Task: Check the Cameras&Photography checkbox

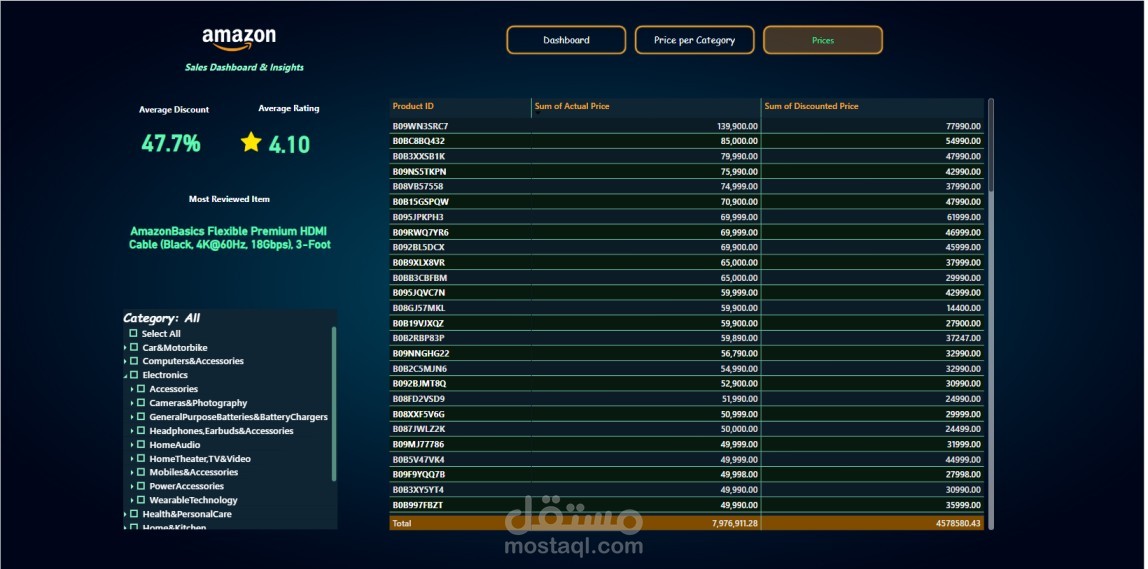Action: point(141,403)
